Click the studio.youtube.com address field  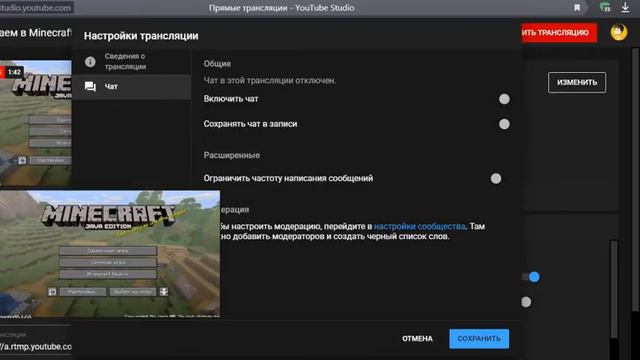(x=36, y=8)
